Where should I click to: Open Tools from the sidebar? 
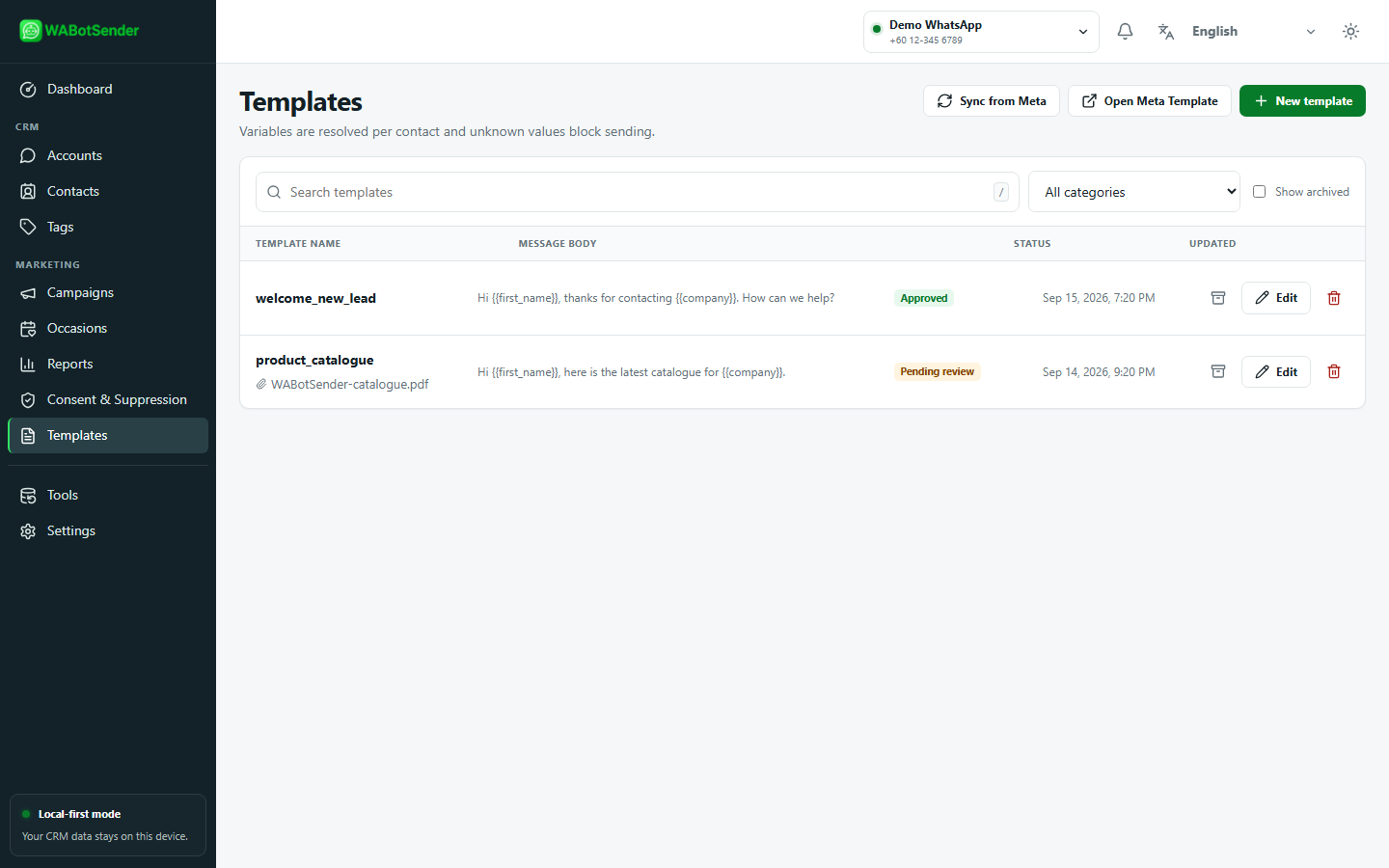click(x=108, y=495)
